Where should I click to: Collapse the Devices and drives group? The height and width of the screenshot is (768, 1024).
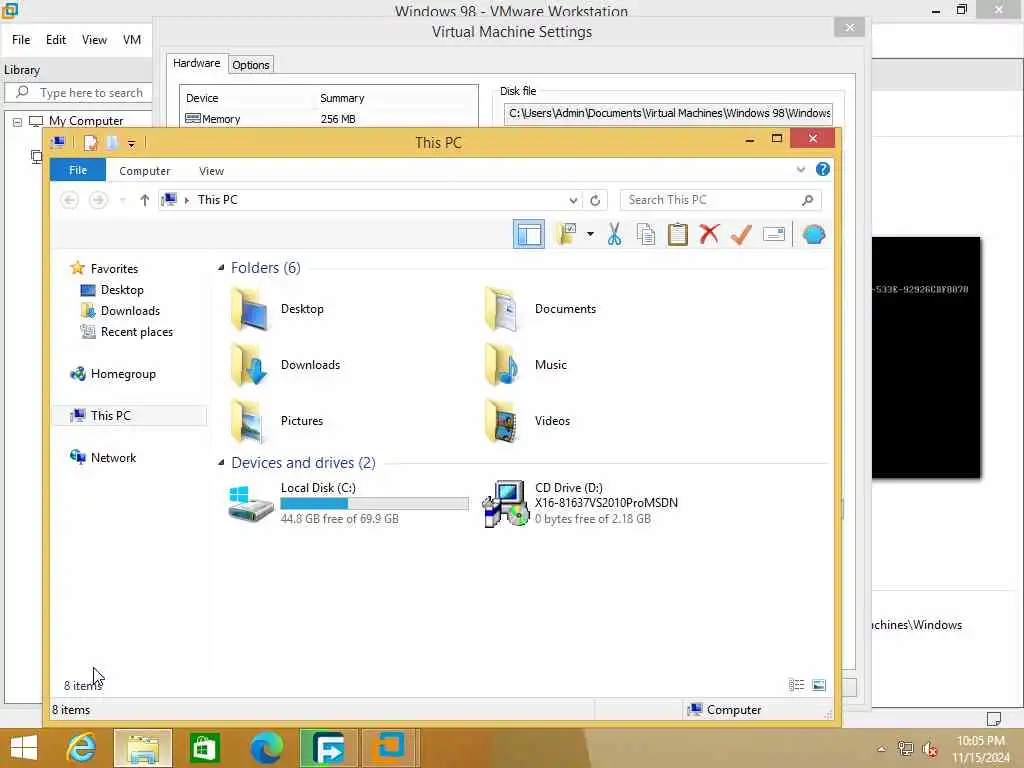221,462
